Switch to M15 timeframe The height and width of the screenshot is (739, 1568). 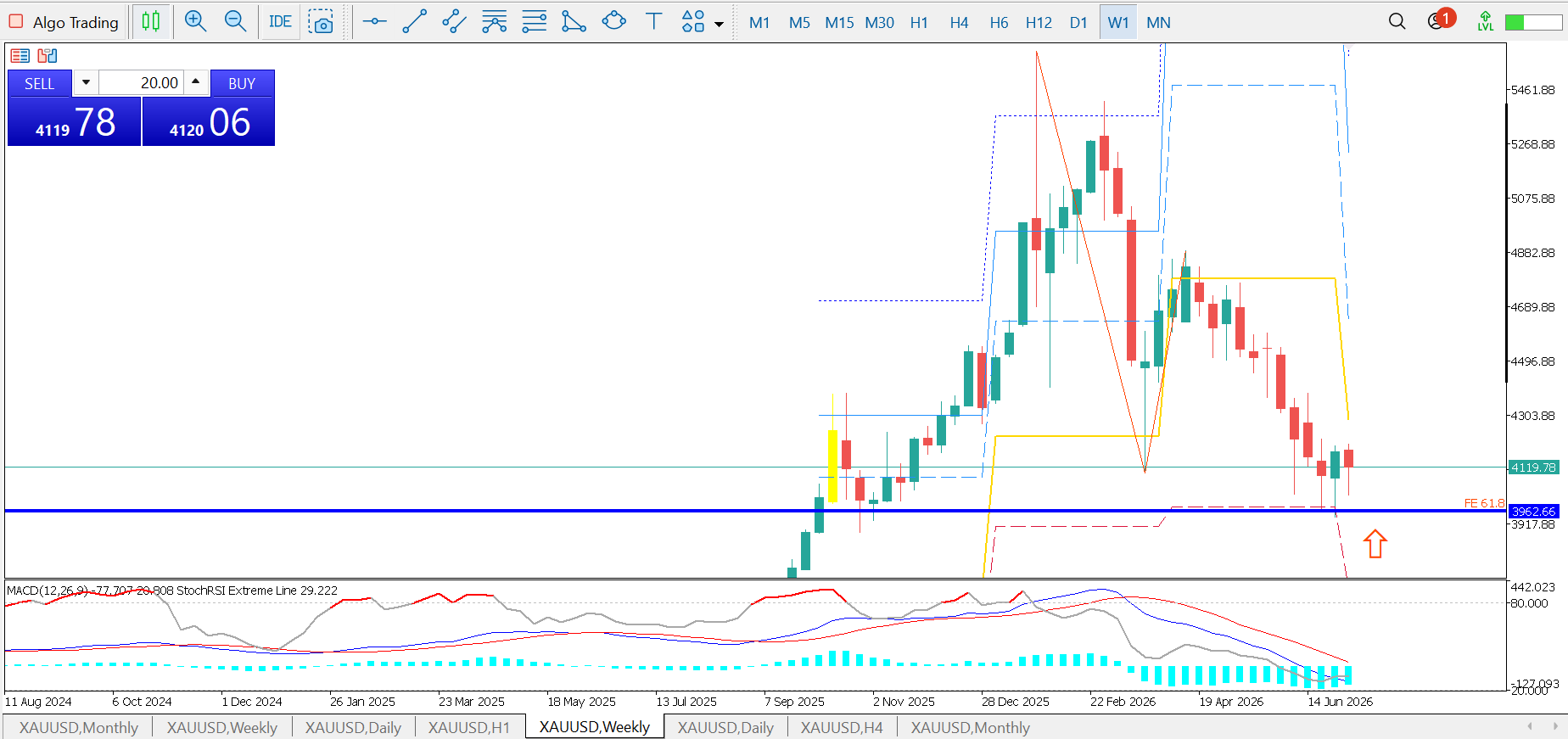pyautogui.click(x=839, y=23)
